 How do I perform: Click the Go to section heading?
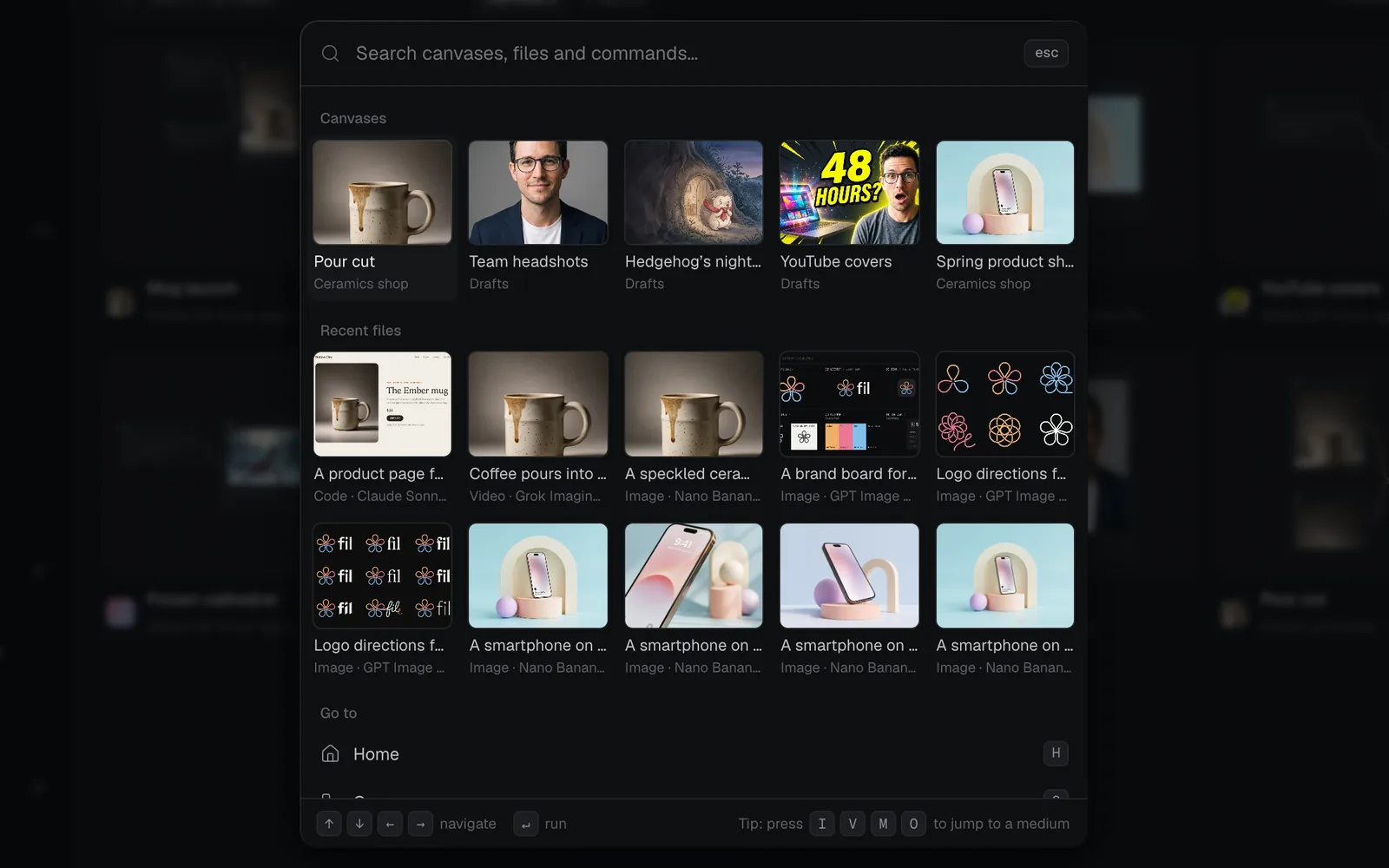click(338, 713)
